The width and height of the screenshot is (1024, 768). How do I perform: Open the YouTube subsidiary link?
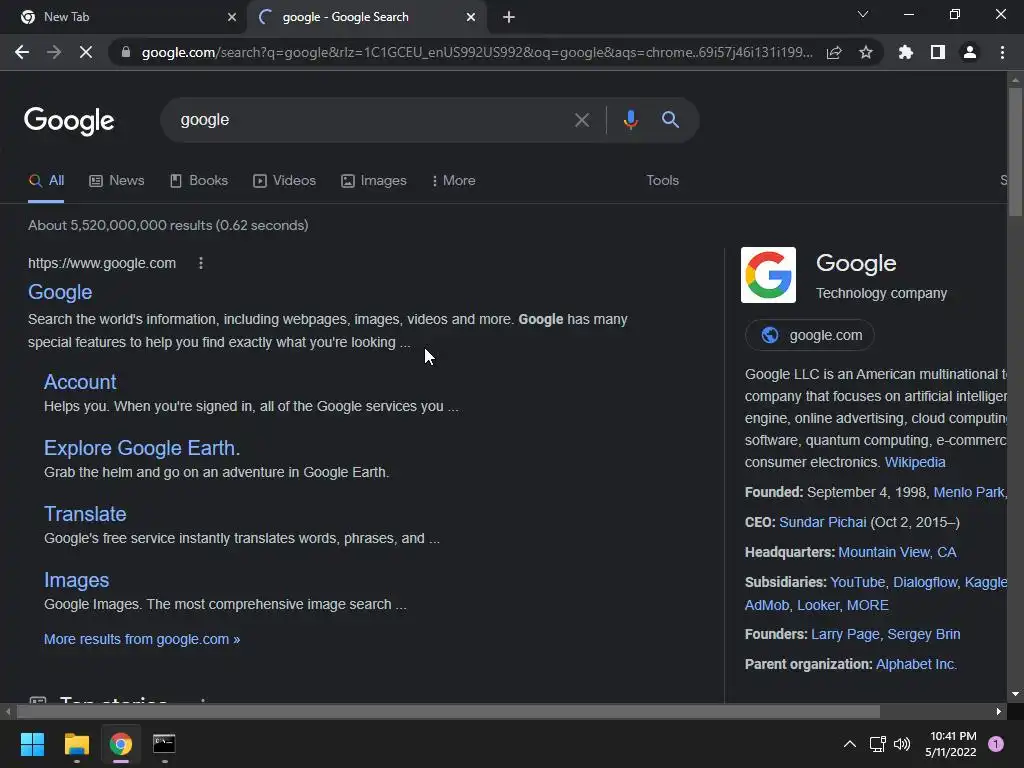(x=857, y=583)
